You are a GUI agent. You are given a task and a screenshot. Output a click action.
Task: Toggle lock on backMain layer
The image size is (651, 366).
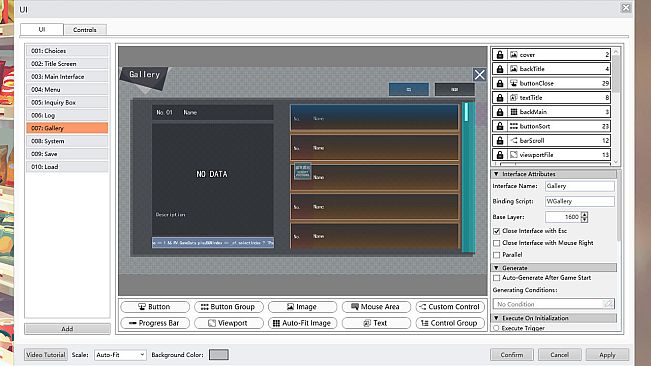coord(500,112)
